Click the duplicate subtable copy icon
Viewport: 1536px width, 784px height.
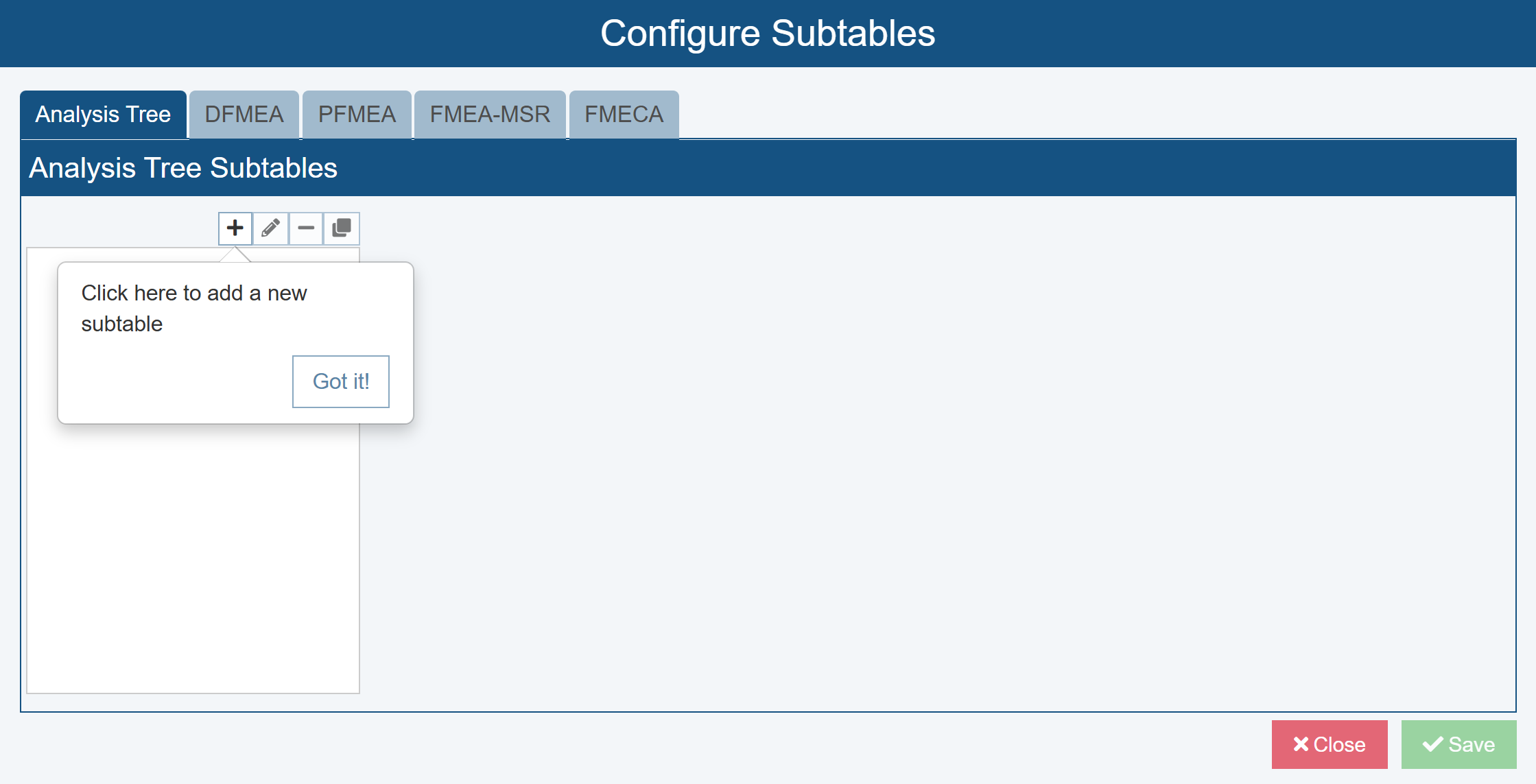coord(342,228)
